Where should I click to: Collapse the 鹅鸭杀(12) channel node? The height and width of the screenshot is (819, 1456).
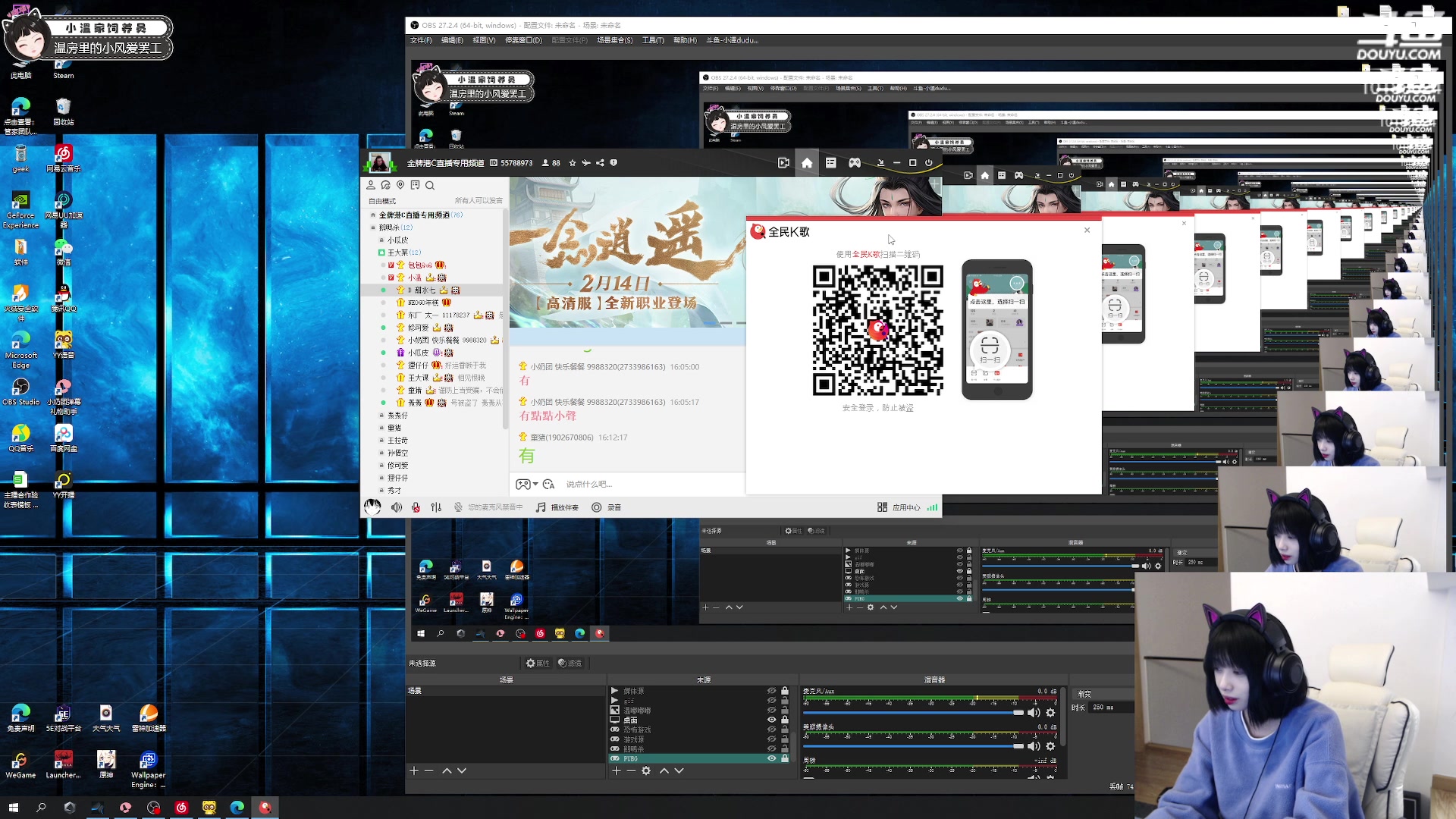[x=372, y=227]
